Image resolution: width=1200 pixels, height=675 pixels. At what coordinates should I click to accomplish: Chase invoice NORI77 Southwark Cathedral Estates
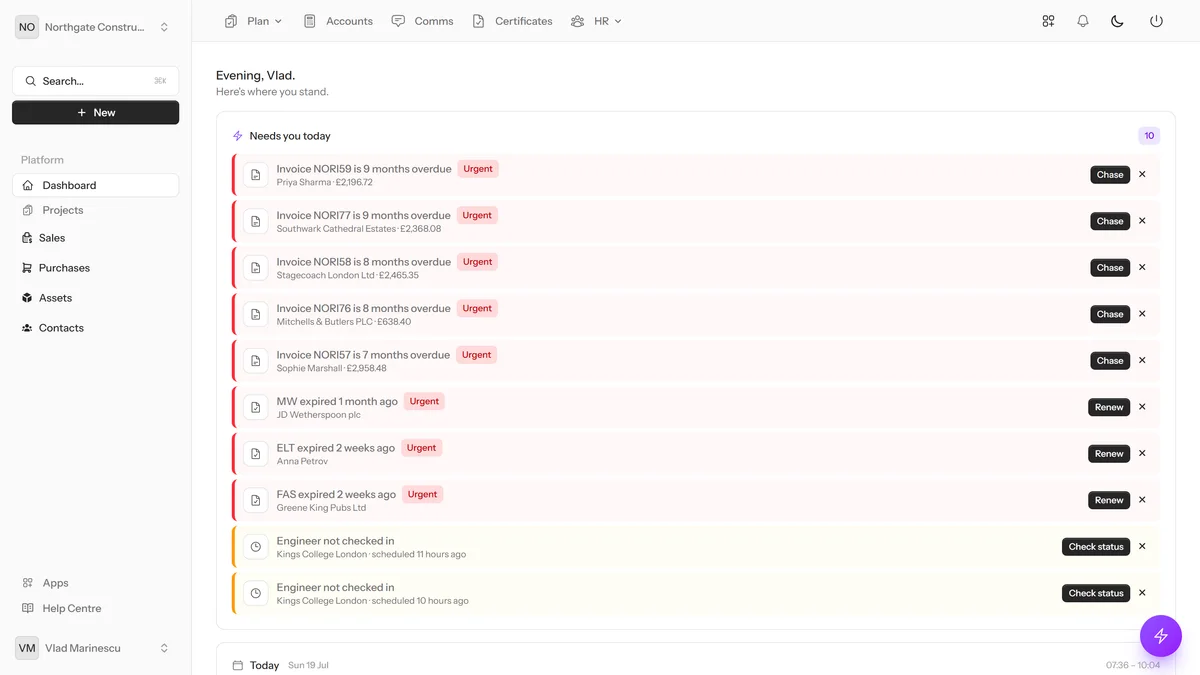click(1110, 221)
